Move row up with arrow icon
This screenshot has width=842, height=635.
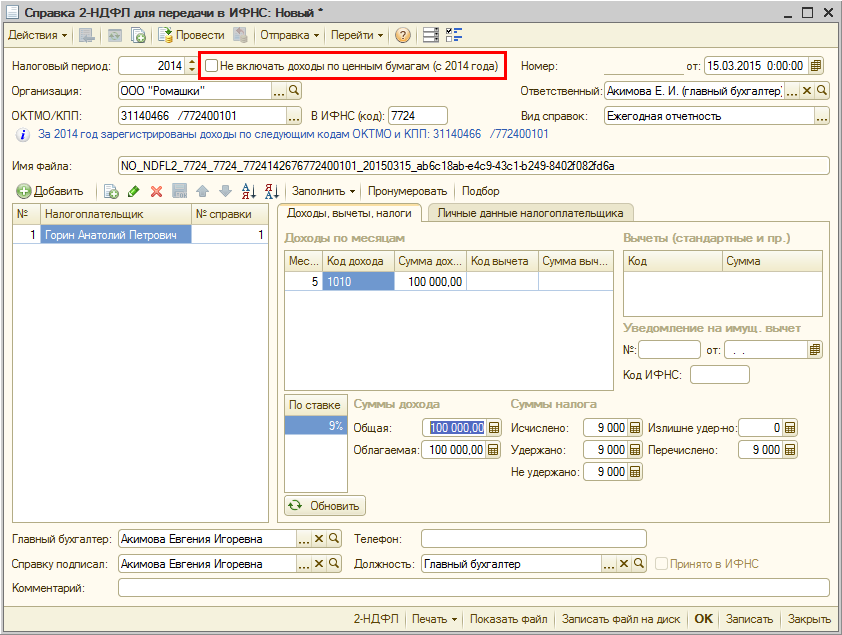click(x=202, y=192)
